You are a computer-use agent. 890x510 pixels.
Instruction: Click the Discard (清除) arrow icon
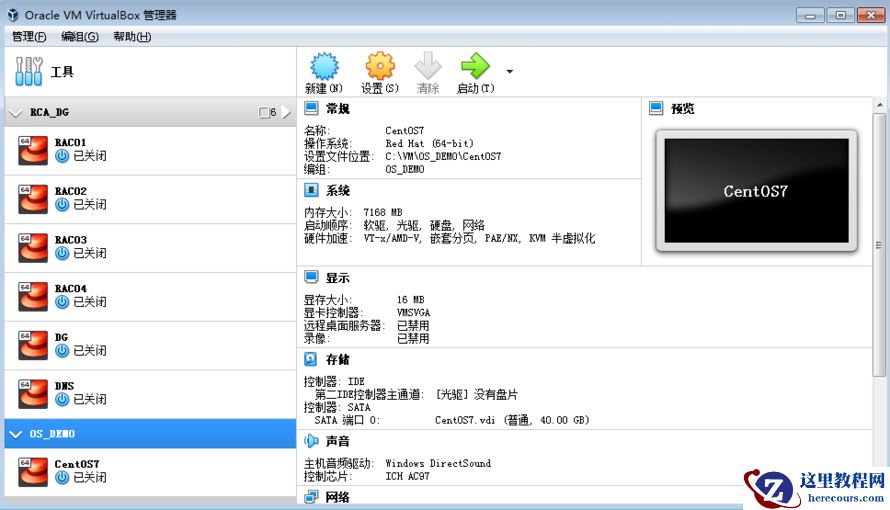click(427, 66)
